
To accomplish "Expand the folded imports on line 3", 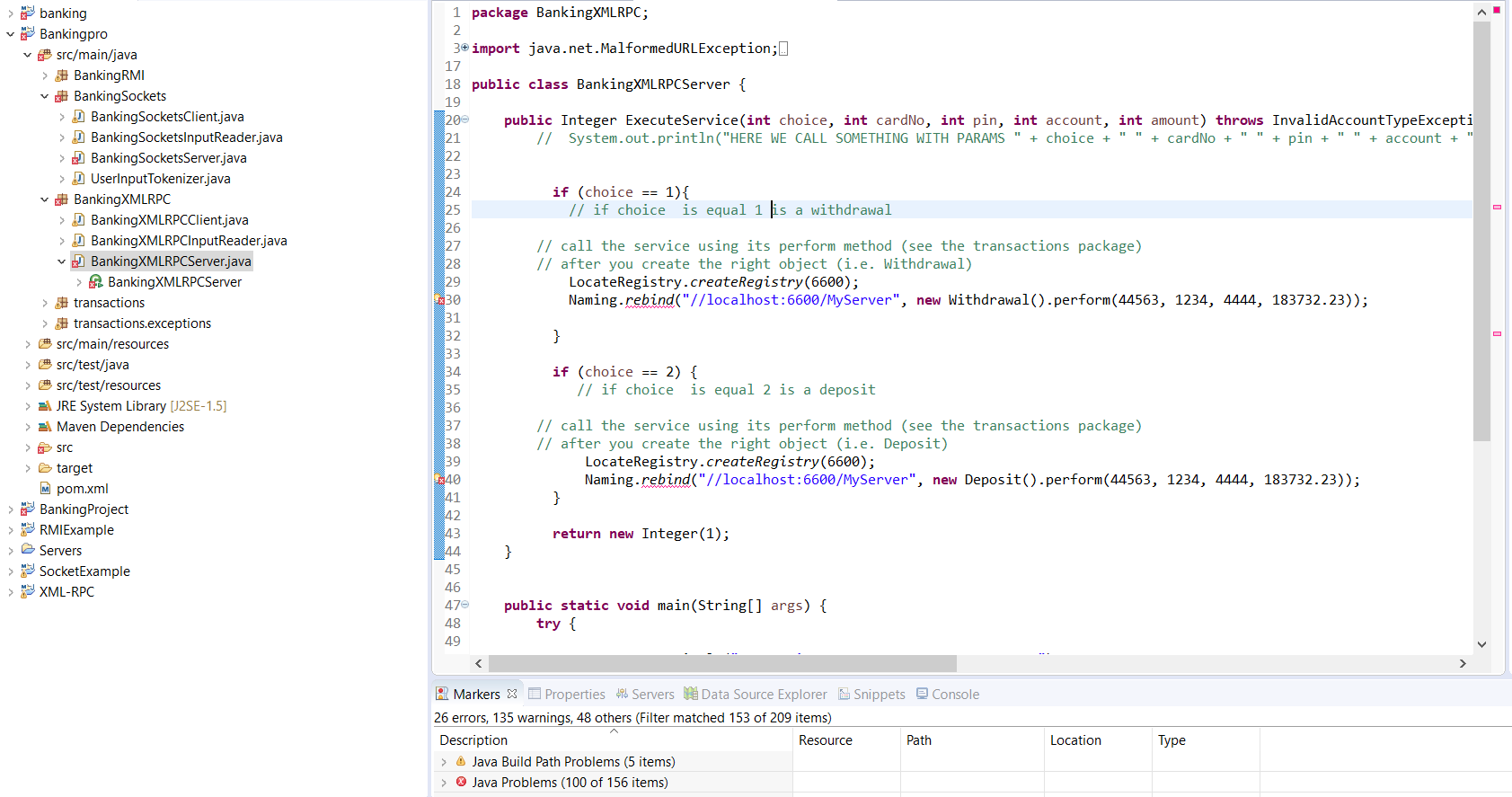I will tap(464, 48).
